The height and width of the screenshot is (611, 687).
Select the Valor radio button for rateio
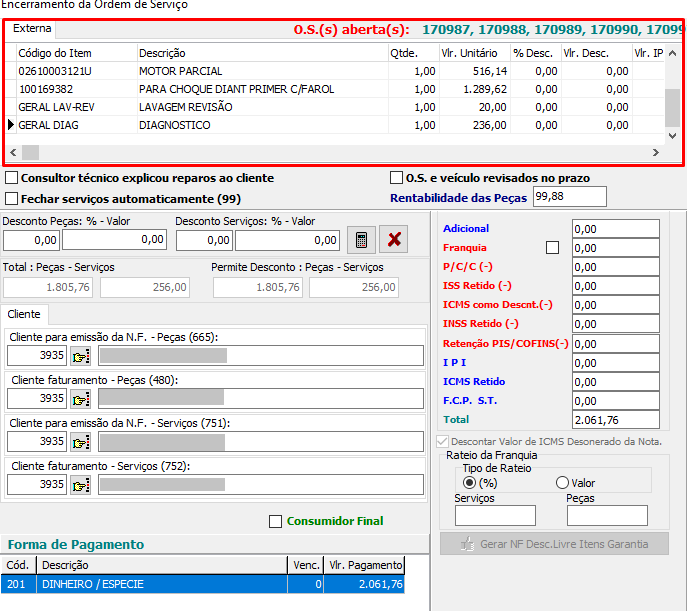(562, 483)
